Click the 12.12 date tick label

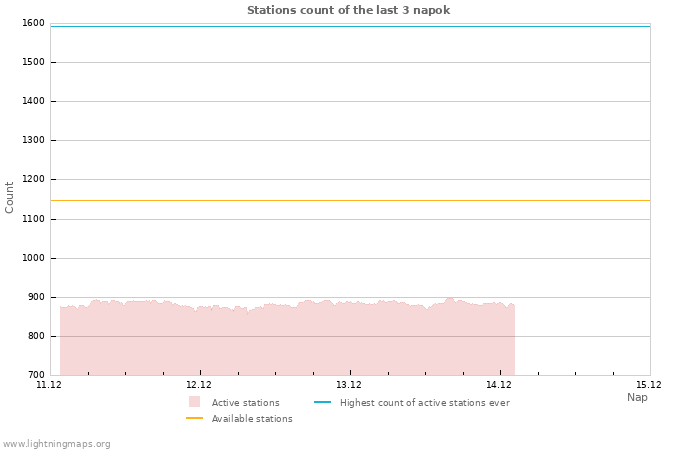pos(199,385)
